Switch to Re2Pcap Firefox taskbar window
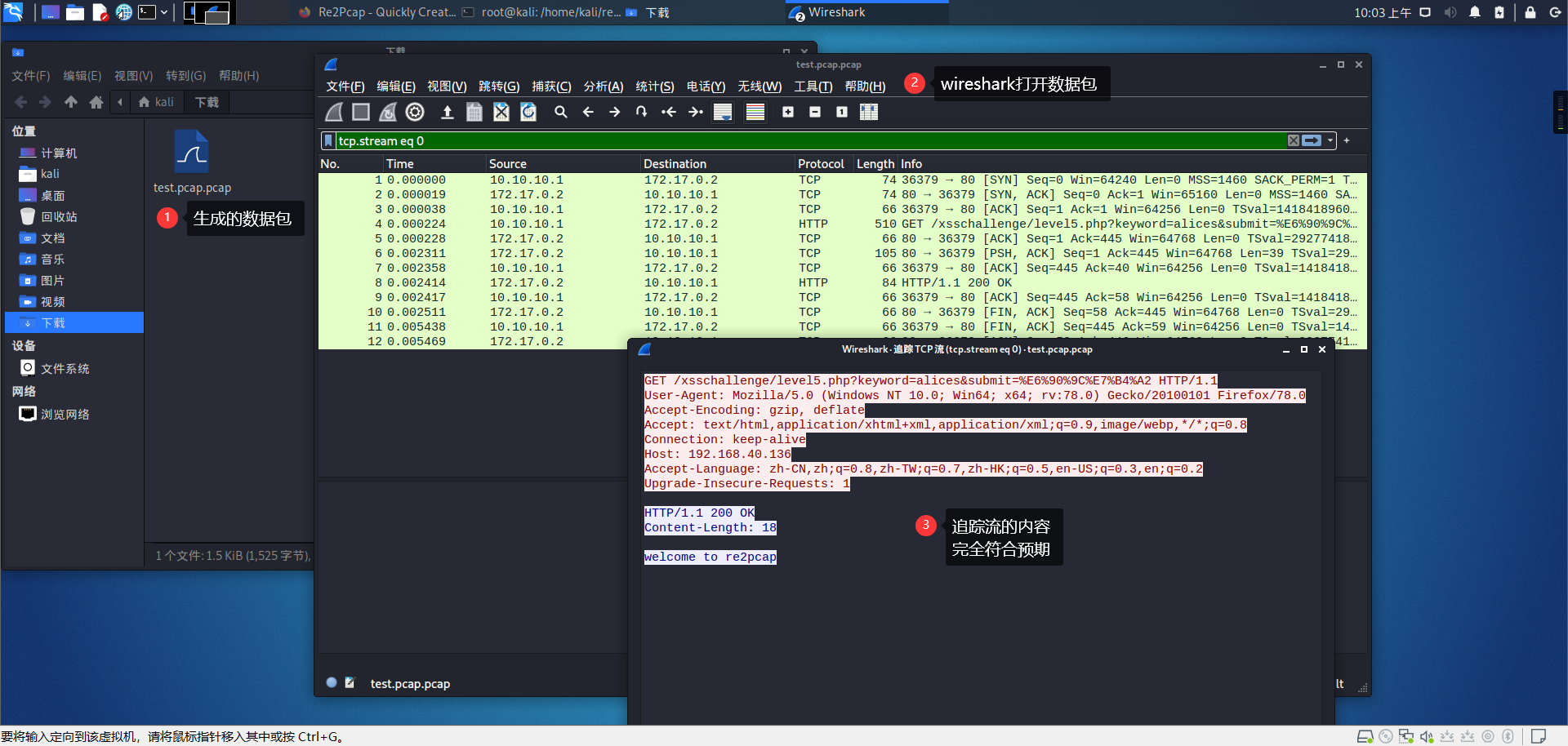1568x746 pixels. (376, 12)
